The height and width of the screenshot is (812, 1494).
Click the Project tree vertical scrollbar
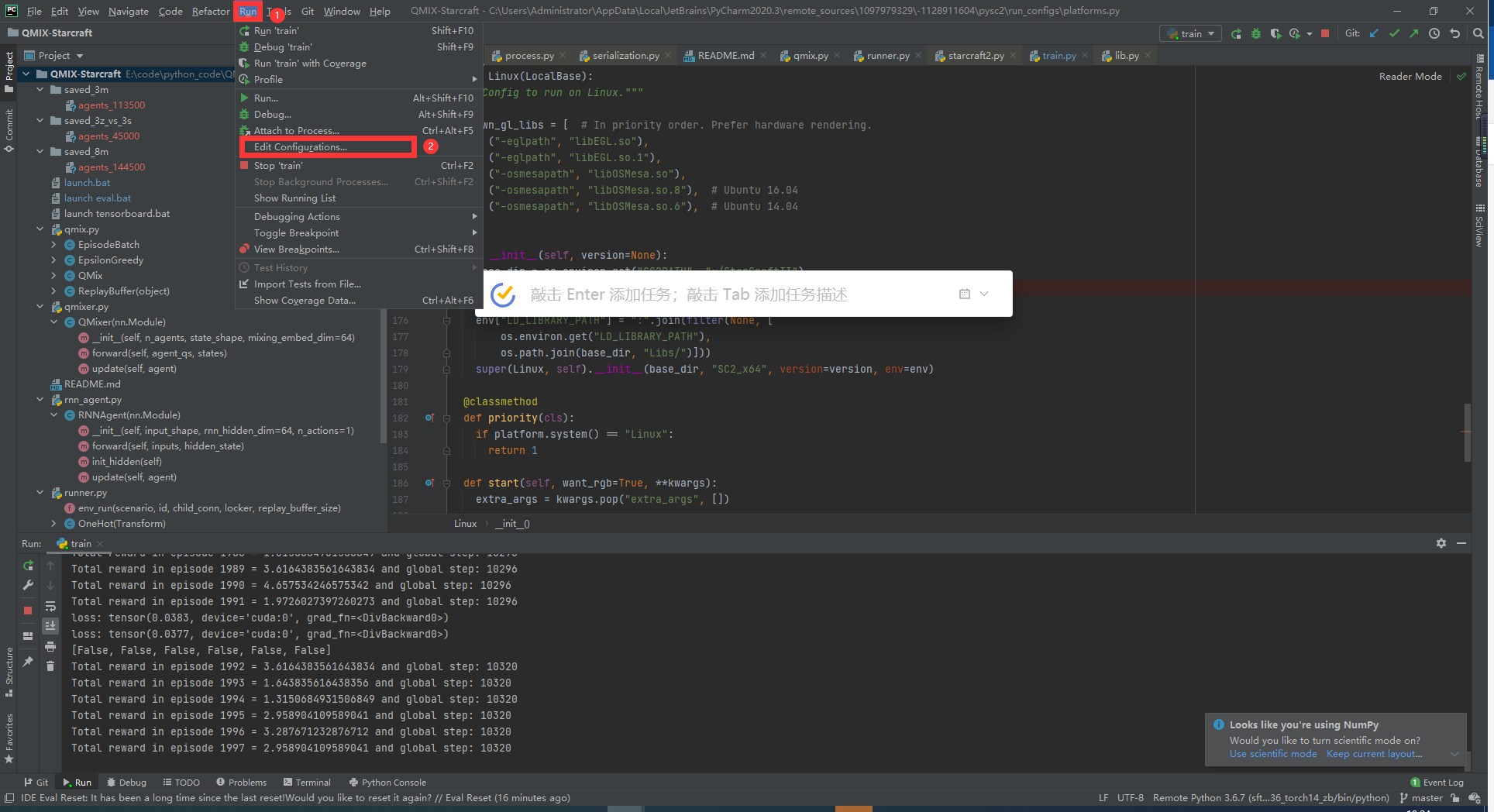point(384,376)
